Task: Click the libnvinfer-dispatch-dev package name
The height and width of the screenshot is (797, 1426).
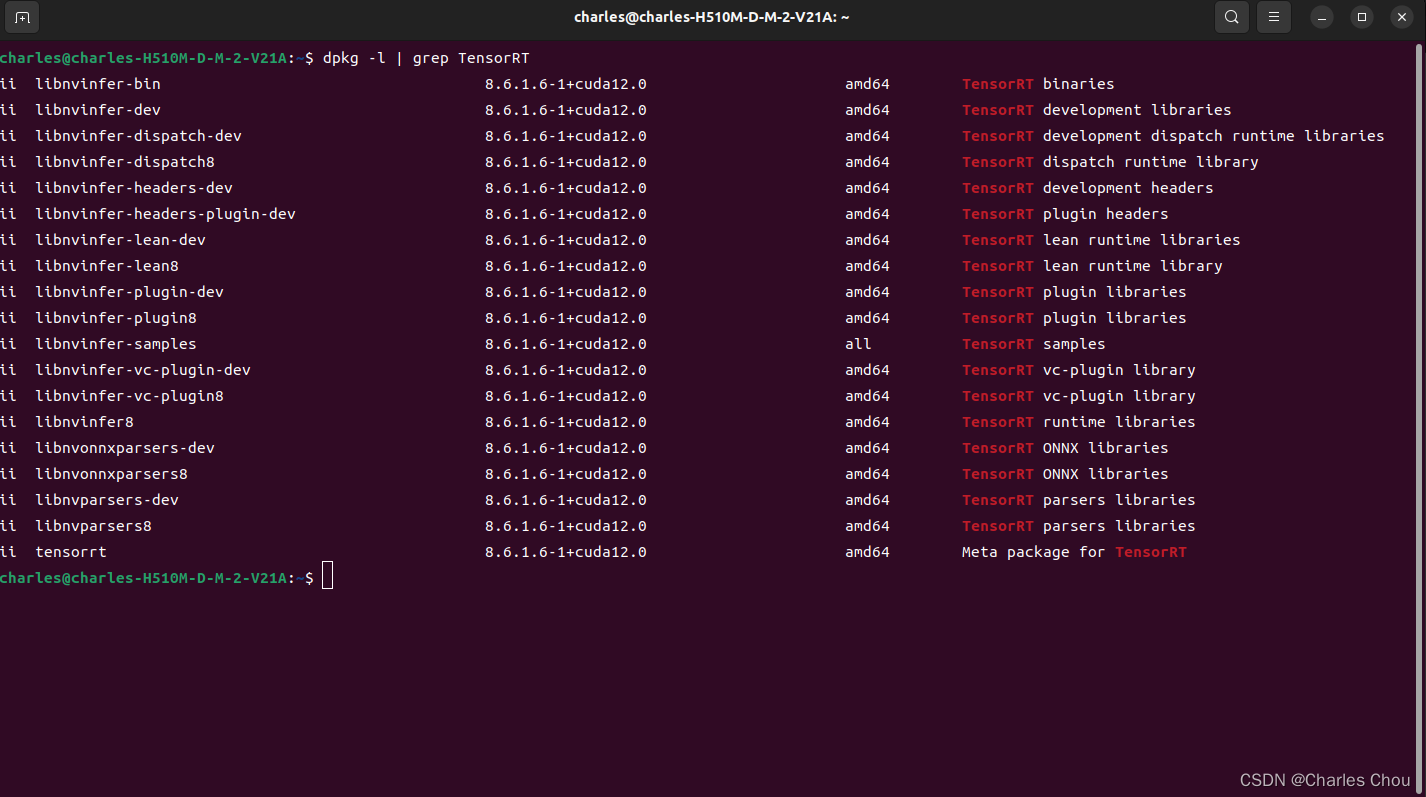Action: pyautogui.click(x=138, y=136)
